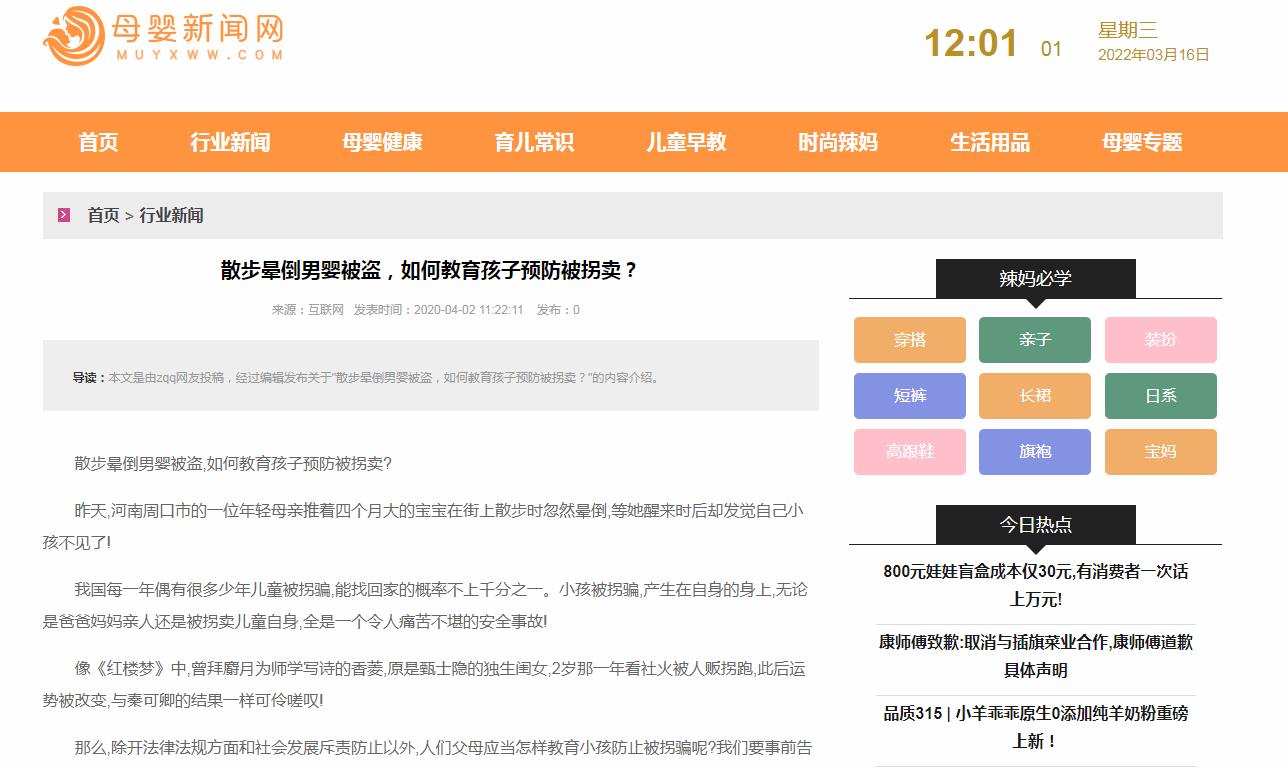
Task: Click article title 散步晕倒男婴被盗
Action: pyautogui.click(x=430, y=270)
